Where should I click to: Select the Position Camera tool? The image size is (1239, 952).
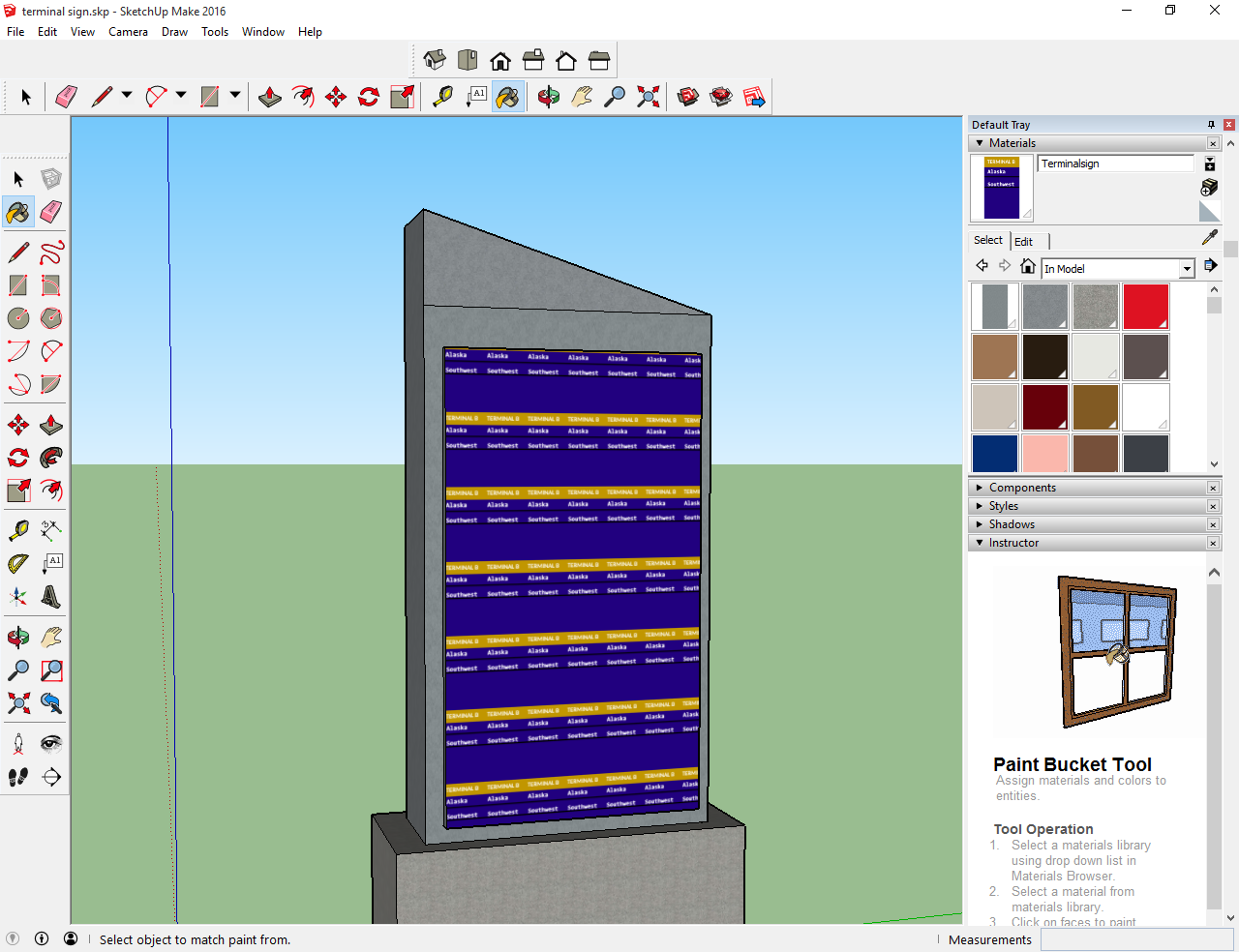point(18,744)
